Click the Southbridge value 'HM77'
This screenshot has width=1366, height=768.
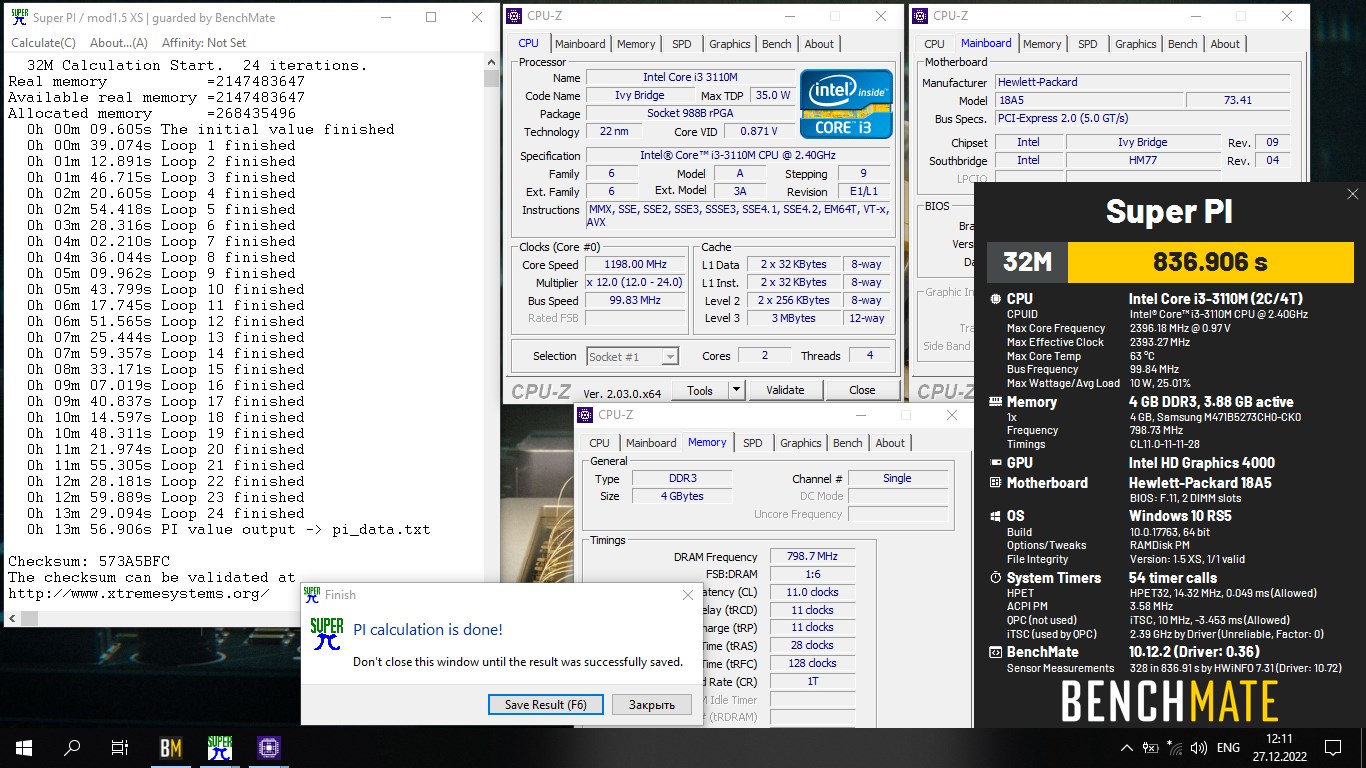[x=1142, y=160]
